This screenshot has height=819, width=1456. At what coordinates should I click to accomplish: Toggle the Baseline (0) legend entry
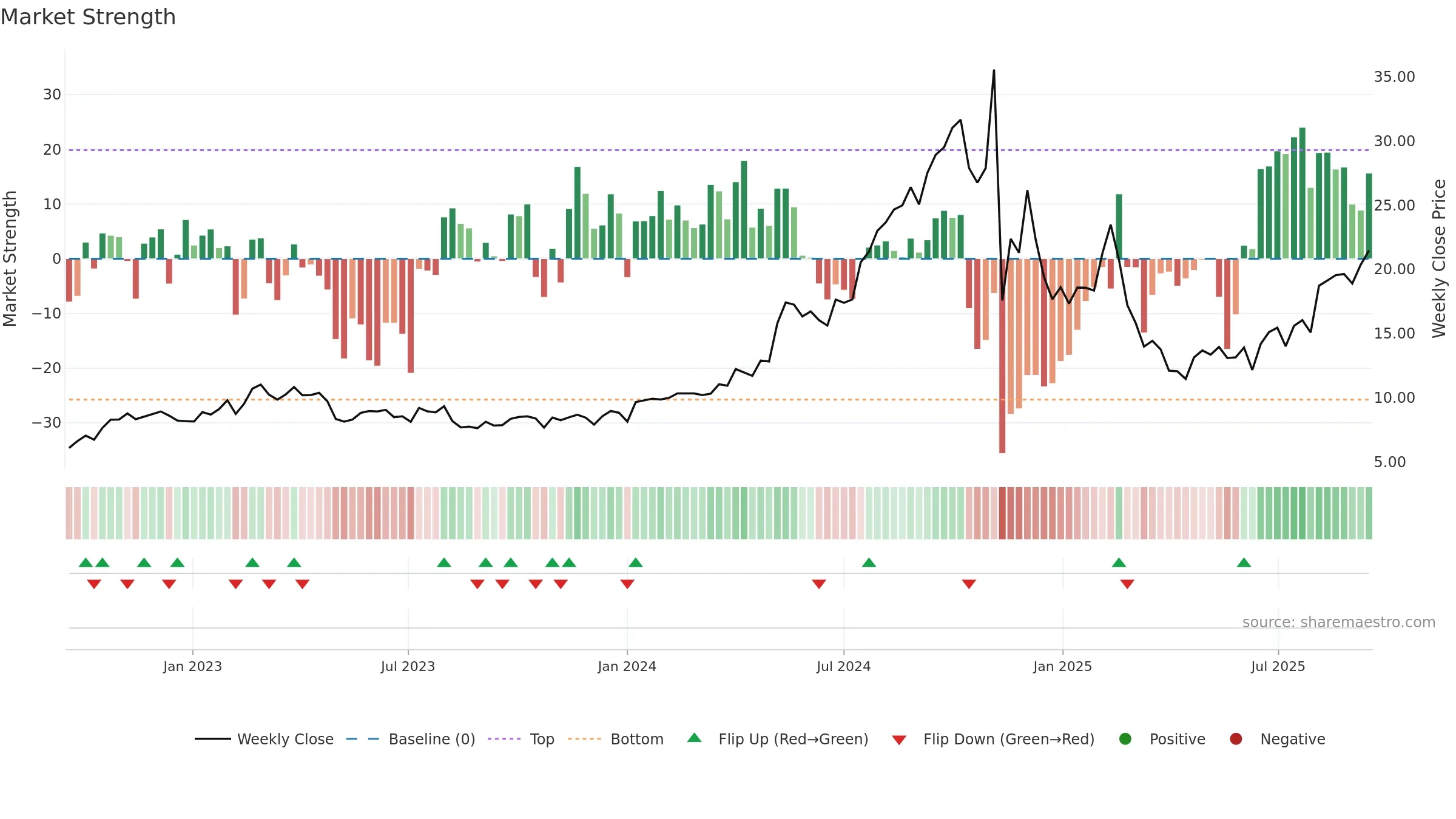click(410, 739)
